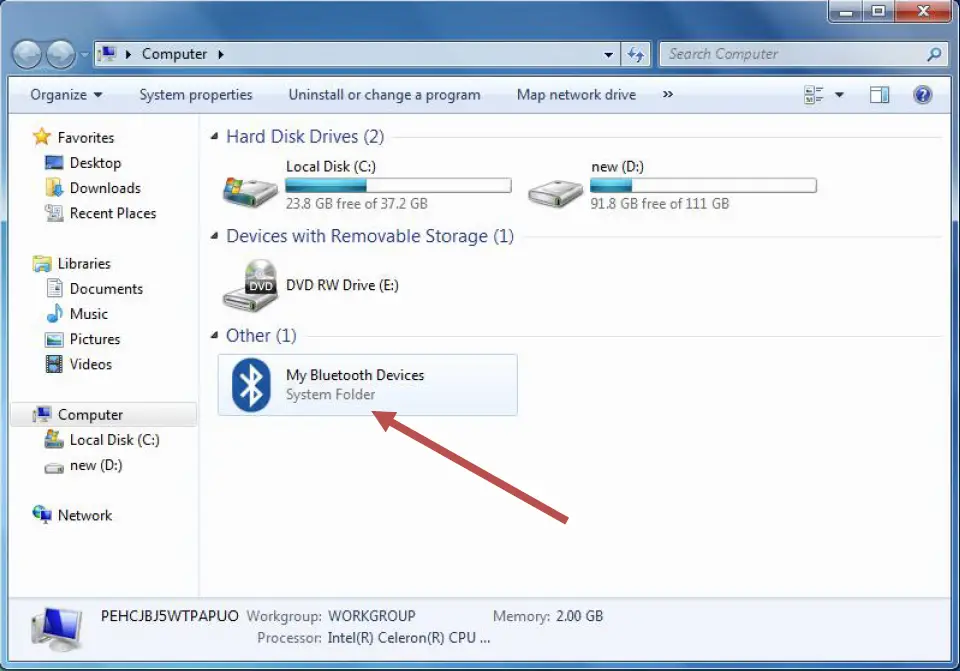Toggle the preview pane button
The image size is (960, 671).
[879, 95]
